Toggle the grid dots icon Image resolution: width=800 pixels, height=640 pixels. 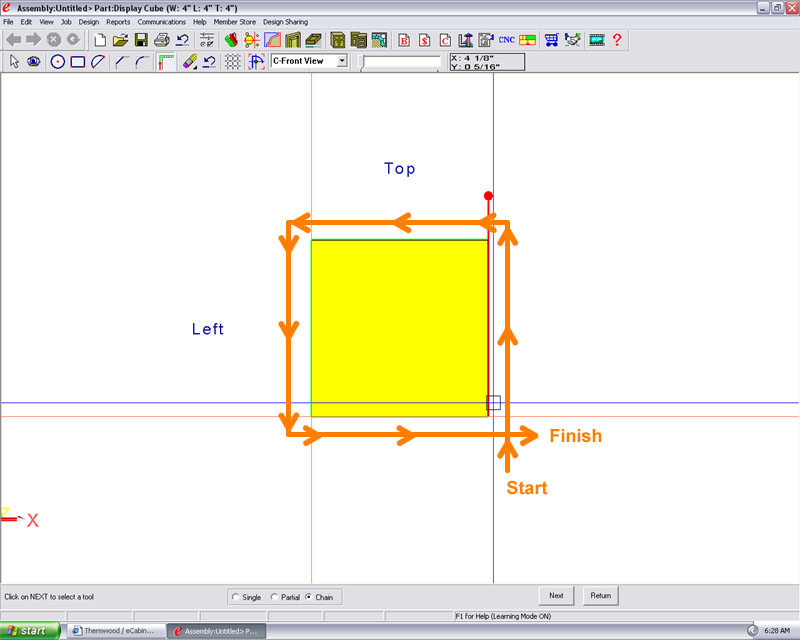233,62
